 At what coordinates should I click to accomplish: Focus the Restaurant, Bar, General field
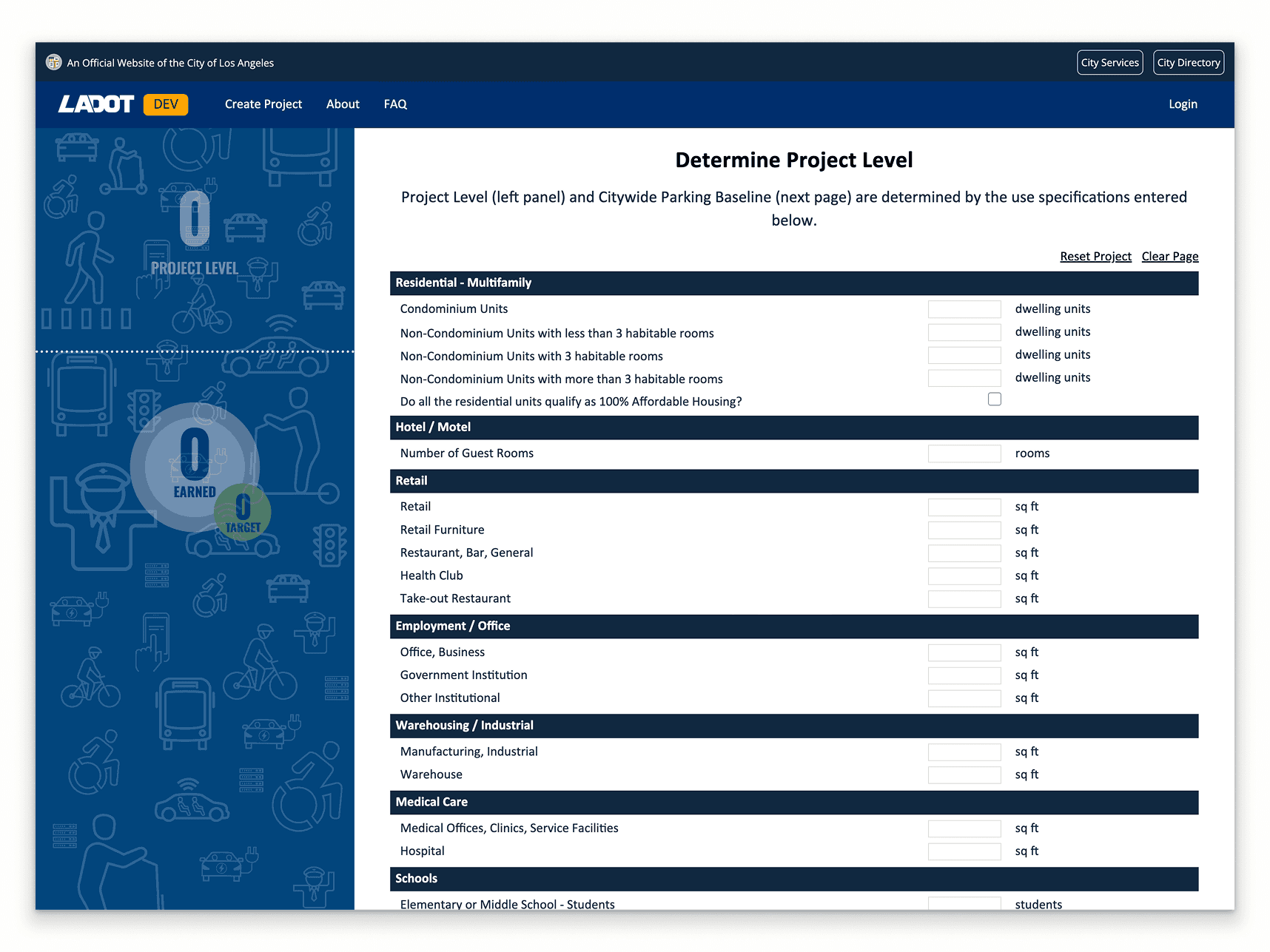(x=964, y=553)
